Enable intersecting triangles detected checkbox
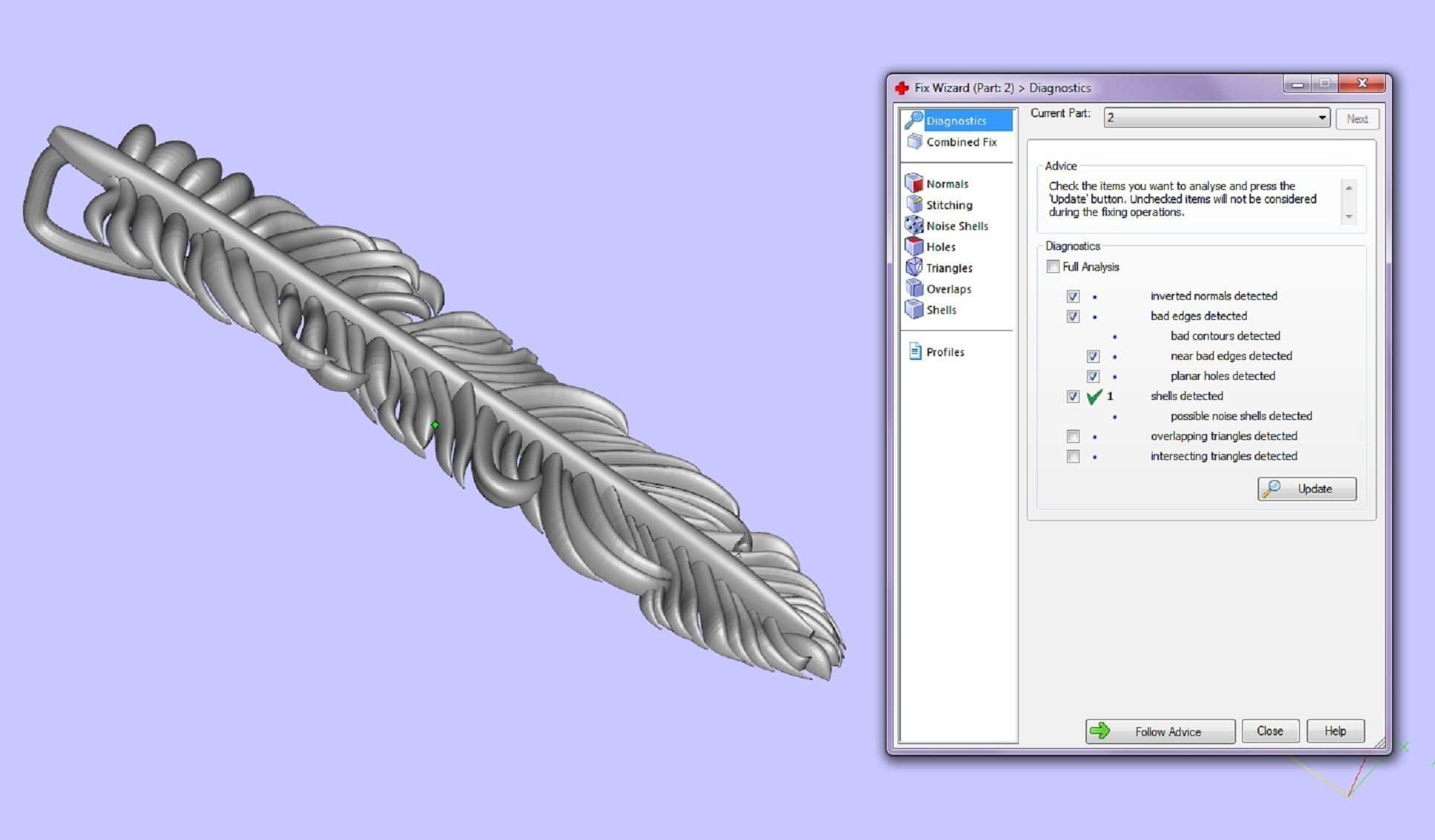The image size is (1435, 840). click(1073, 456)
